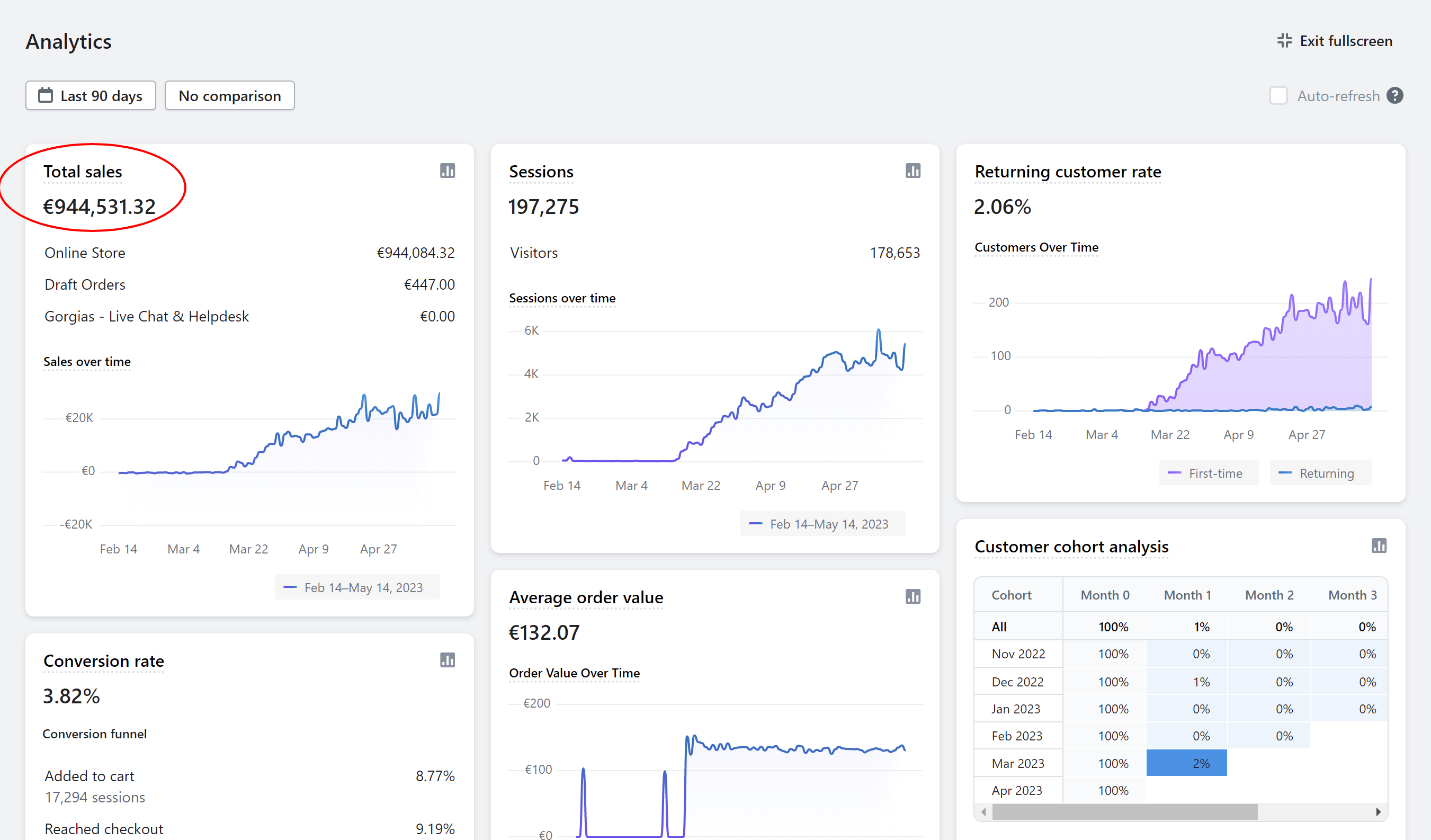Click the calendar icon in date range

(x=46, y=95)
